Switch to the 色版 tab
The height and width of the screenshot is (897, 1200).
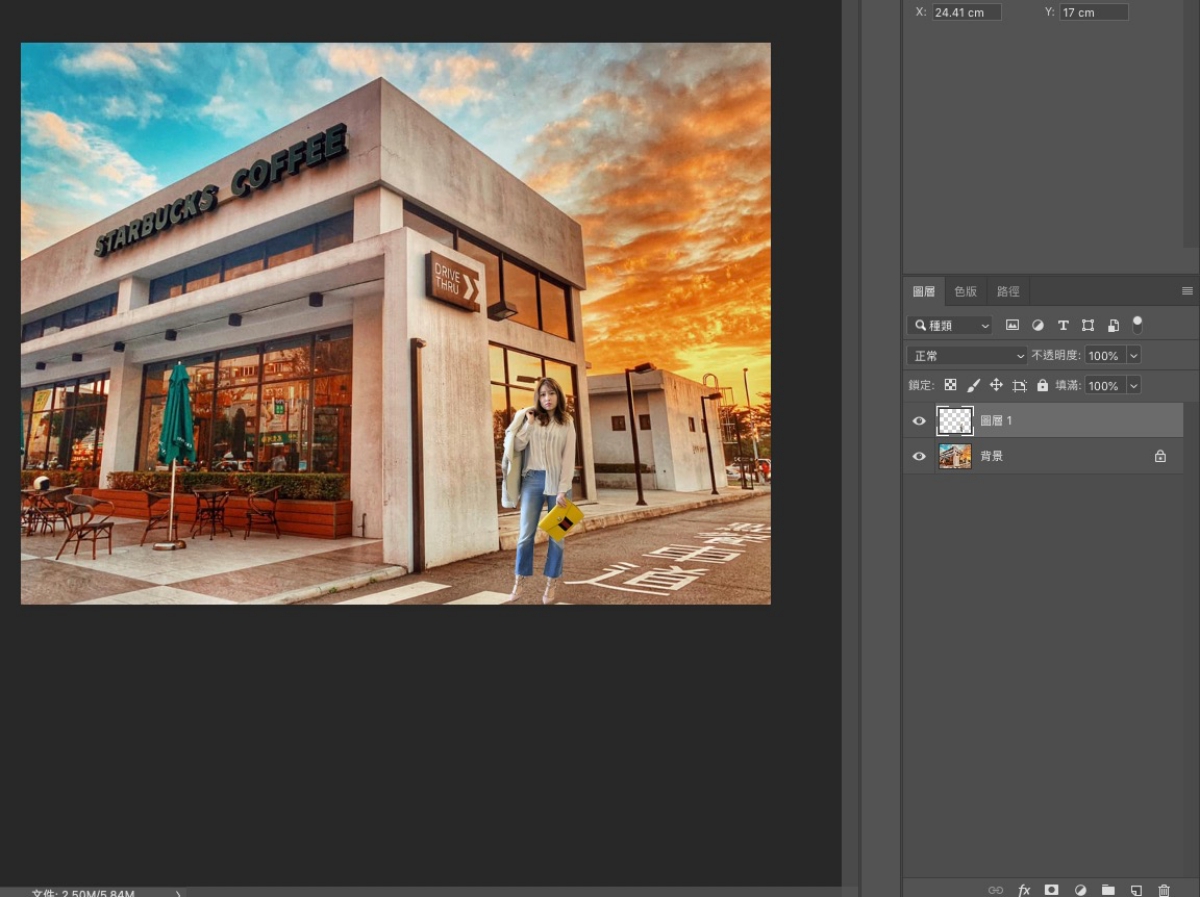[x=965, y=292]
